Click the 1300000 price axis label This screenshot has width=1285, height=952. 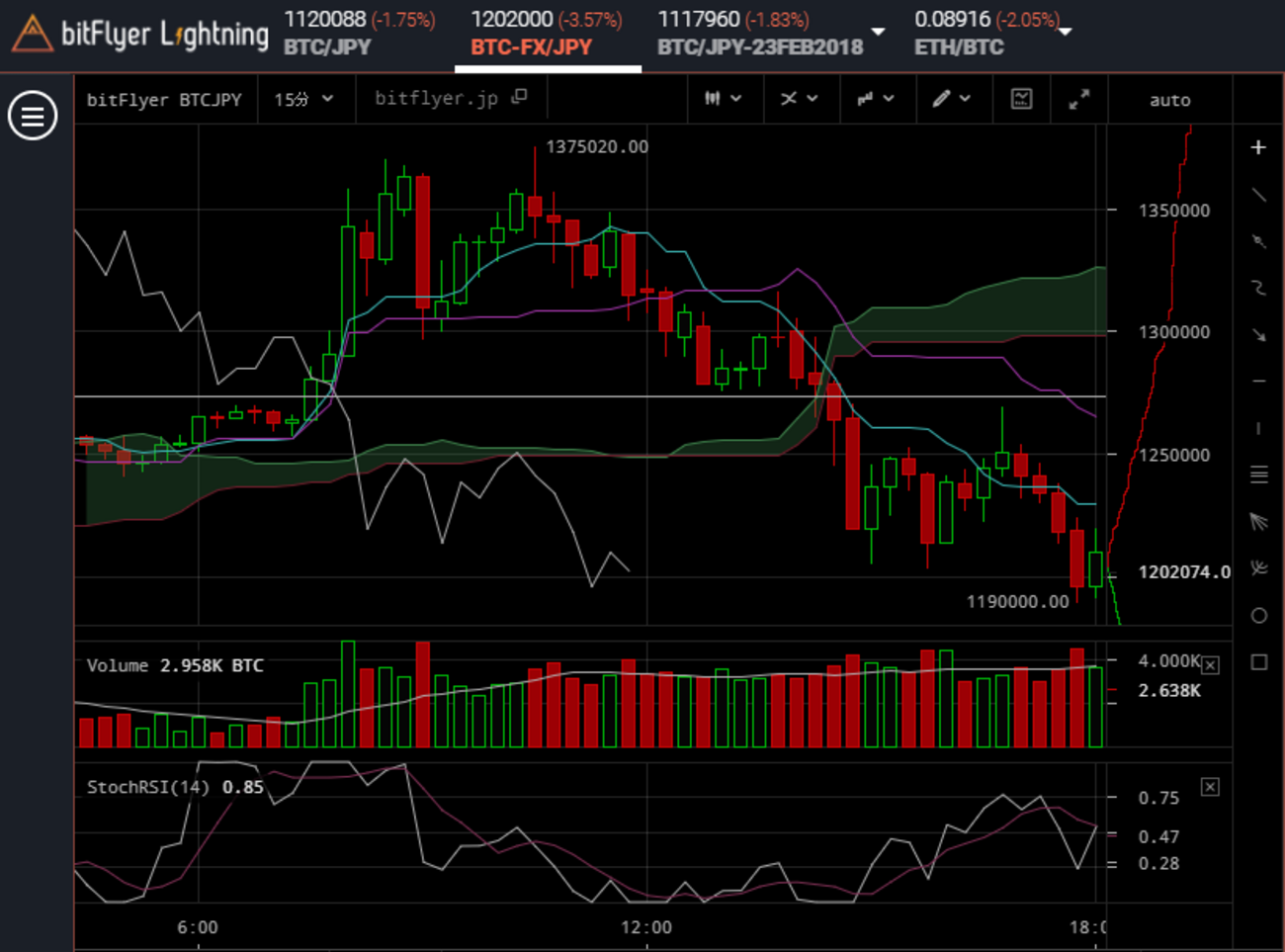1173,332
